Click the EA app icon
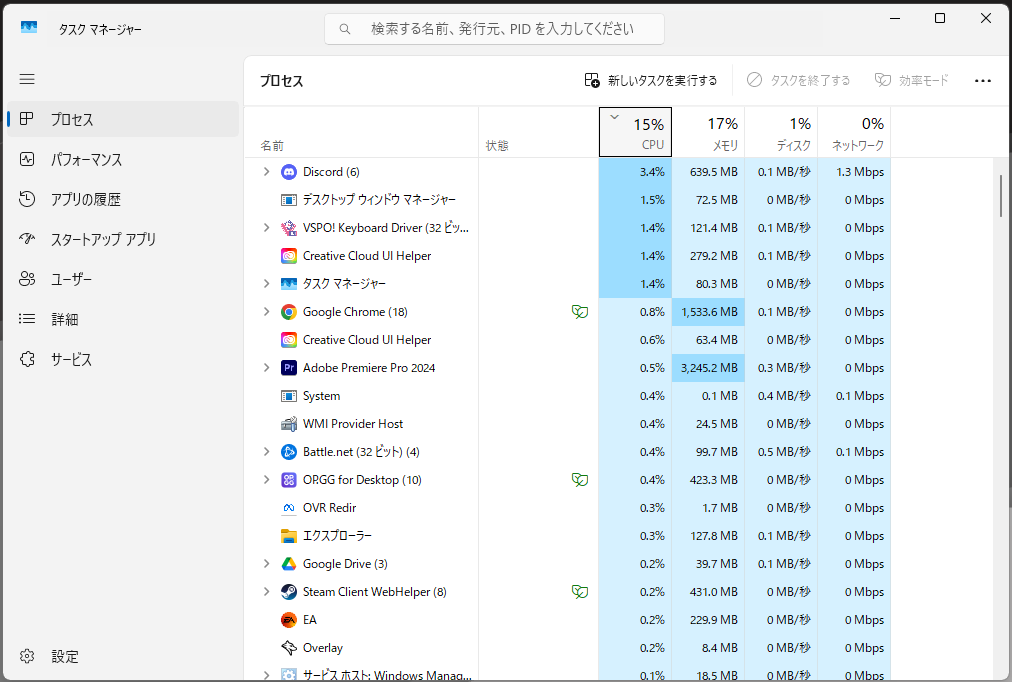 (x=289, y=620)
